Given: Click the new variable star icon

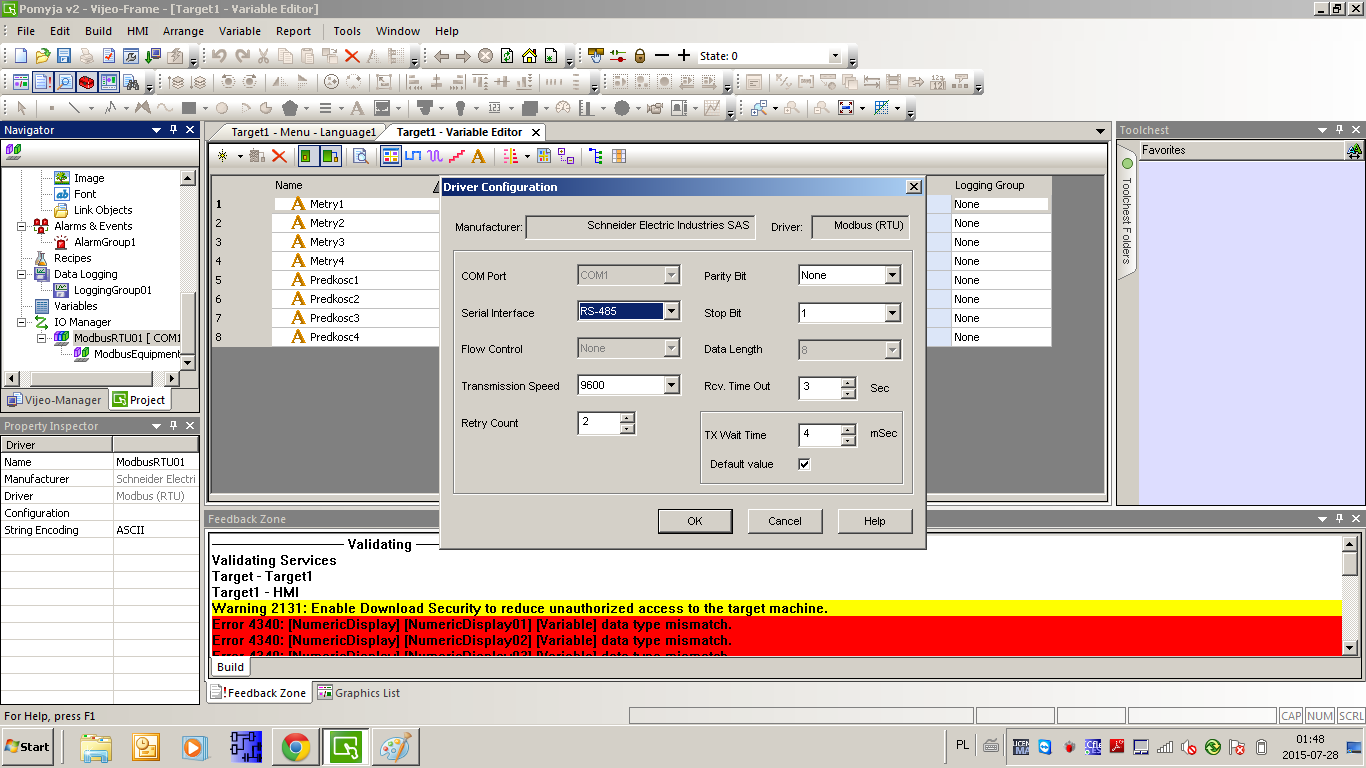Looking at the screenshot, I should 222,156.
